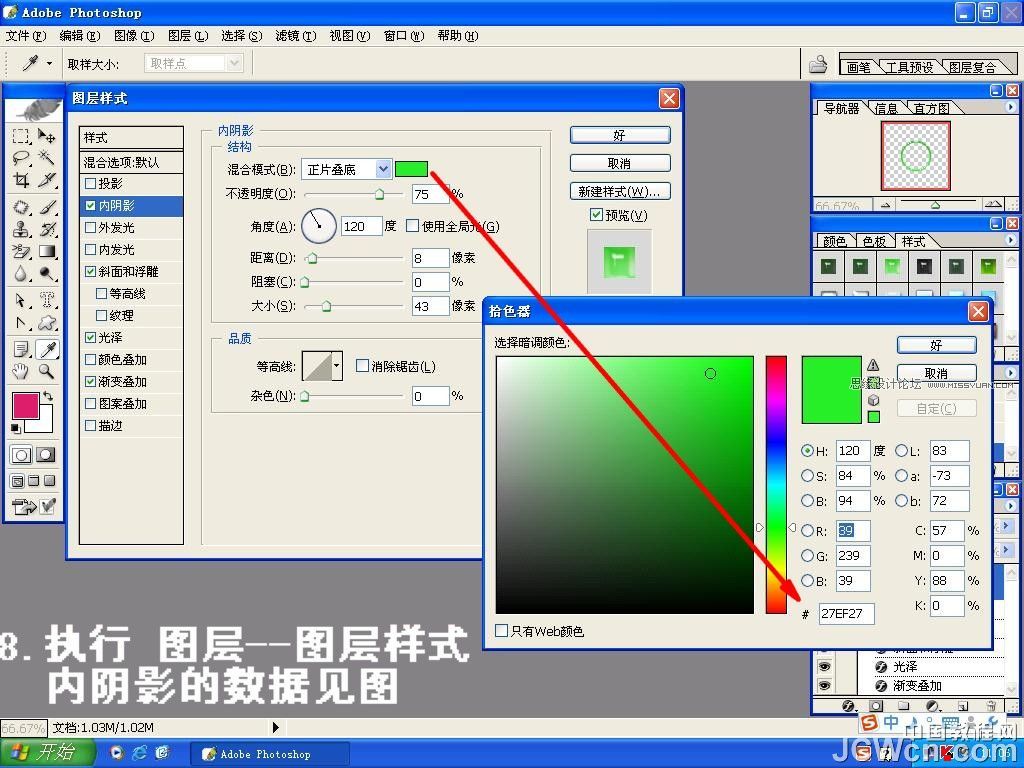
Task: Select the History Brush tool
Action: [46, 229]
